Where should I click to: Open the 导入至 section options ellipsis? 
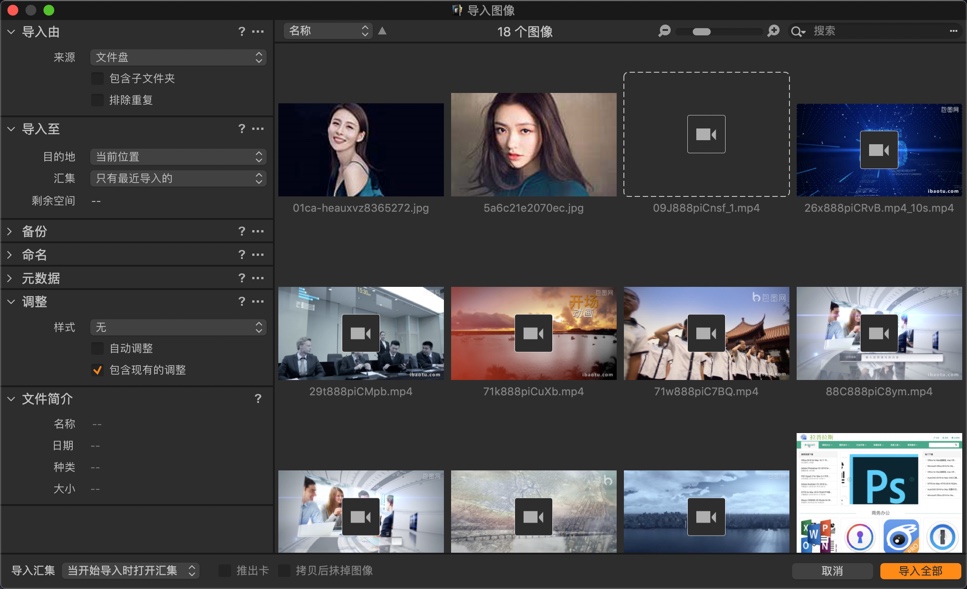pos(258,128)
